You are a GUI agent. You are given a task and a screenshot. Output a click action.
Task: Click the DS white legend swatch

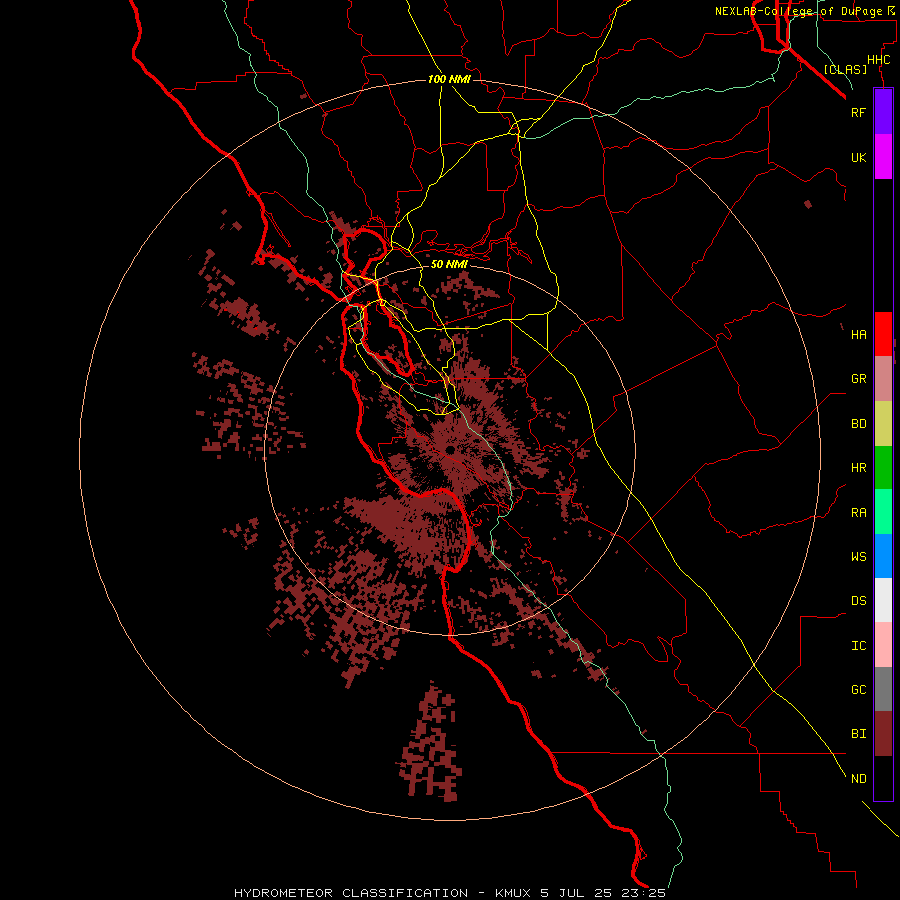pos(883,600)
